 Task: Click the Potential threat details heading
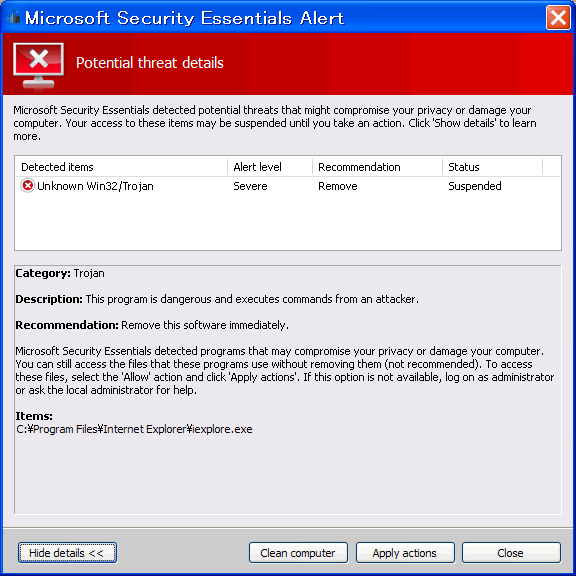[150, 63]
